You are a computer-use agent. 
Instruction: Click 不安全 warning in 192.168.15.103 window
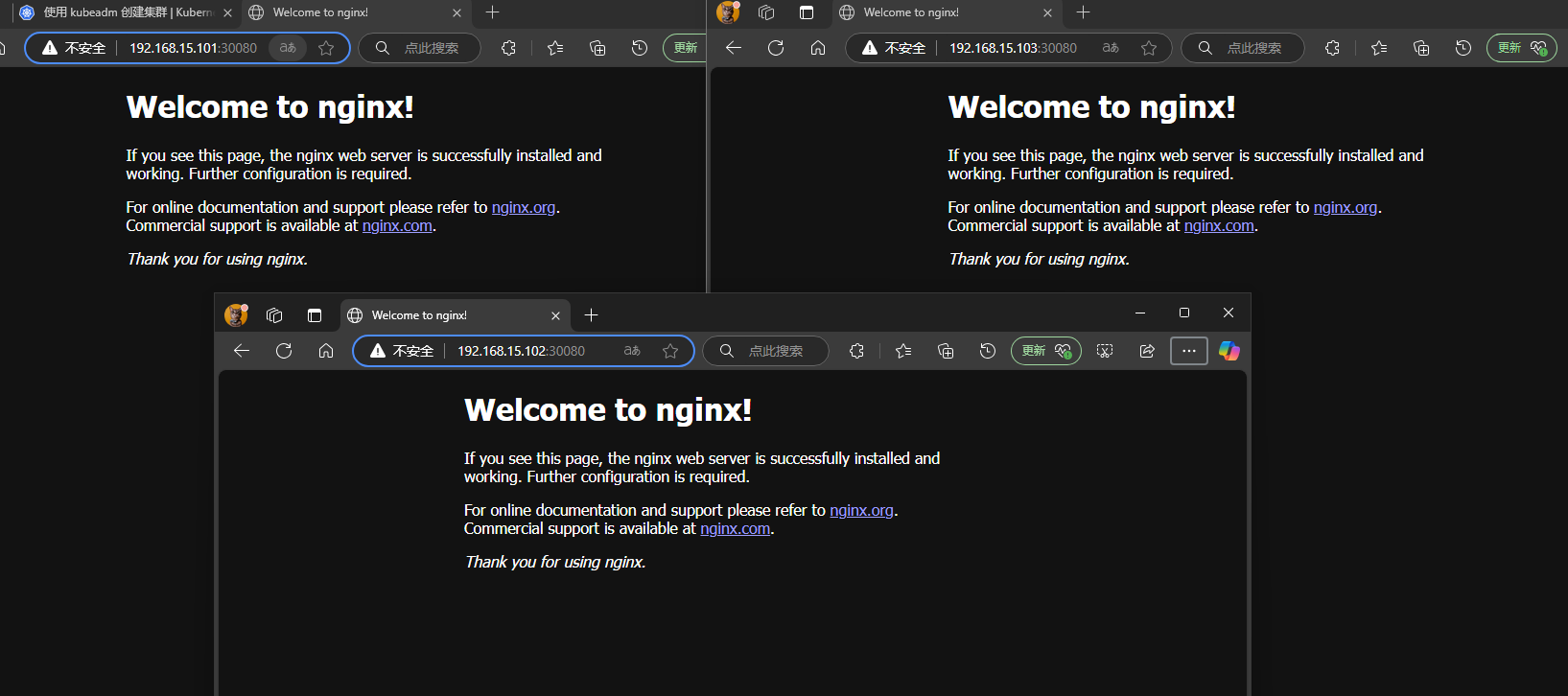pos(895,48)
